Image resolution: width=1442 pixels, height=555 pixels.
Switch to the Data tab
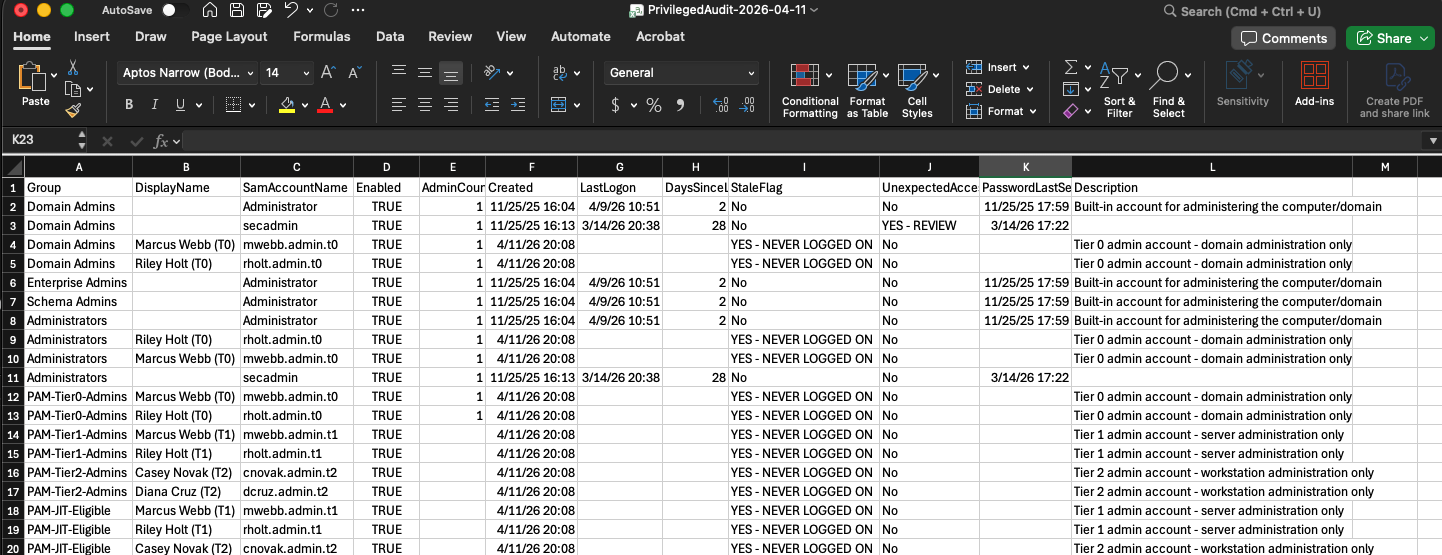click(x=390, y=37)
